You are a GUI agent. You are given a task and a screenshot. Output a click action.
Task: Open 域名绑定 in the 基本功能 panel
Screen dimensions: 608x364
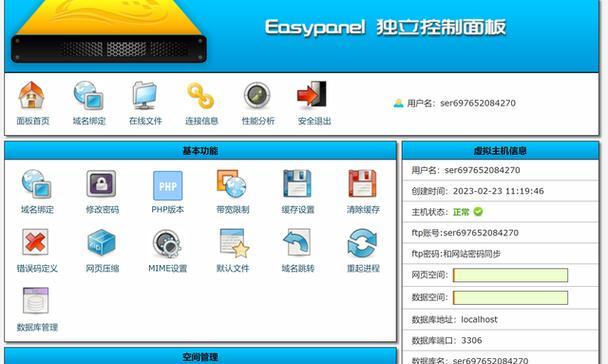pos(36,184)
